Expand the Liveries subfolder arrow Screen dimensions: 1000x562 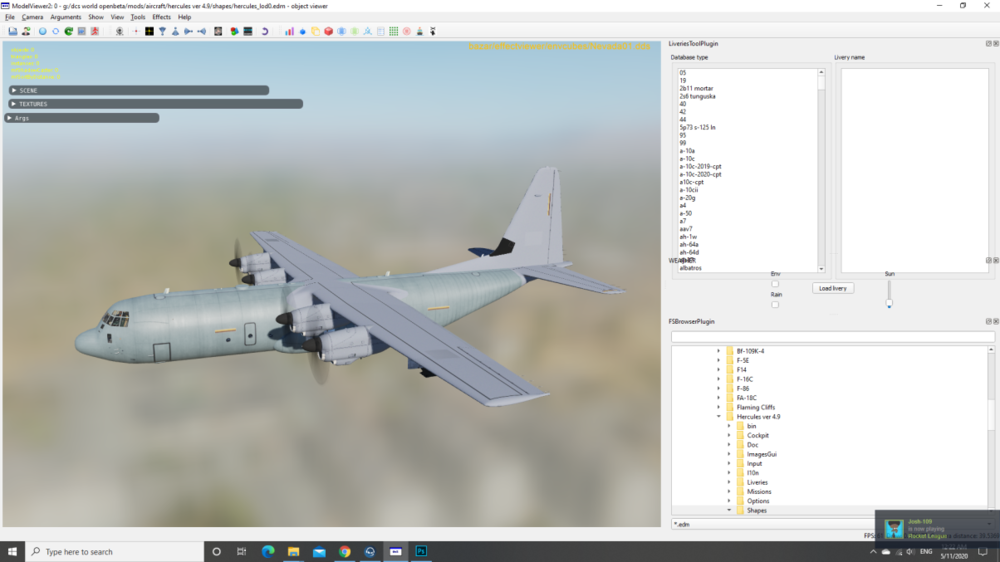pyautogui.click(x=729, y=482)
